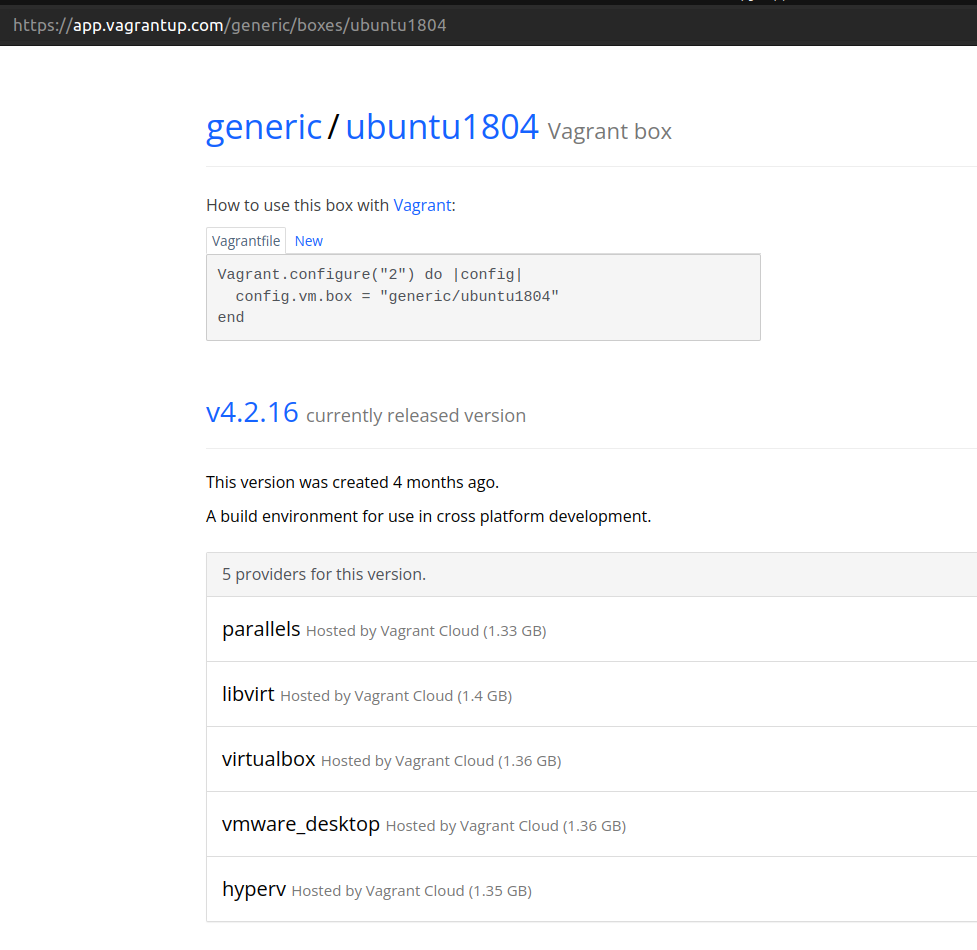Open the ubuntu1804 box link in title

click(442, 127)
